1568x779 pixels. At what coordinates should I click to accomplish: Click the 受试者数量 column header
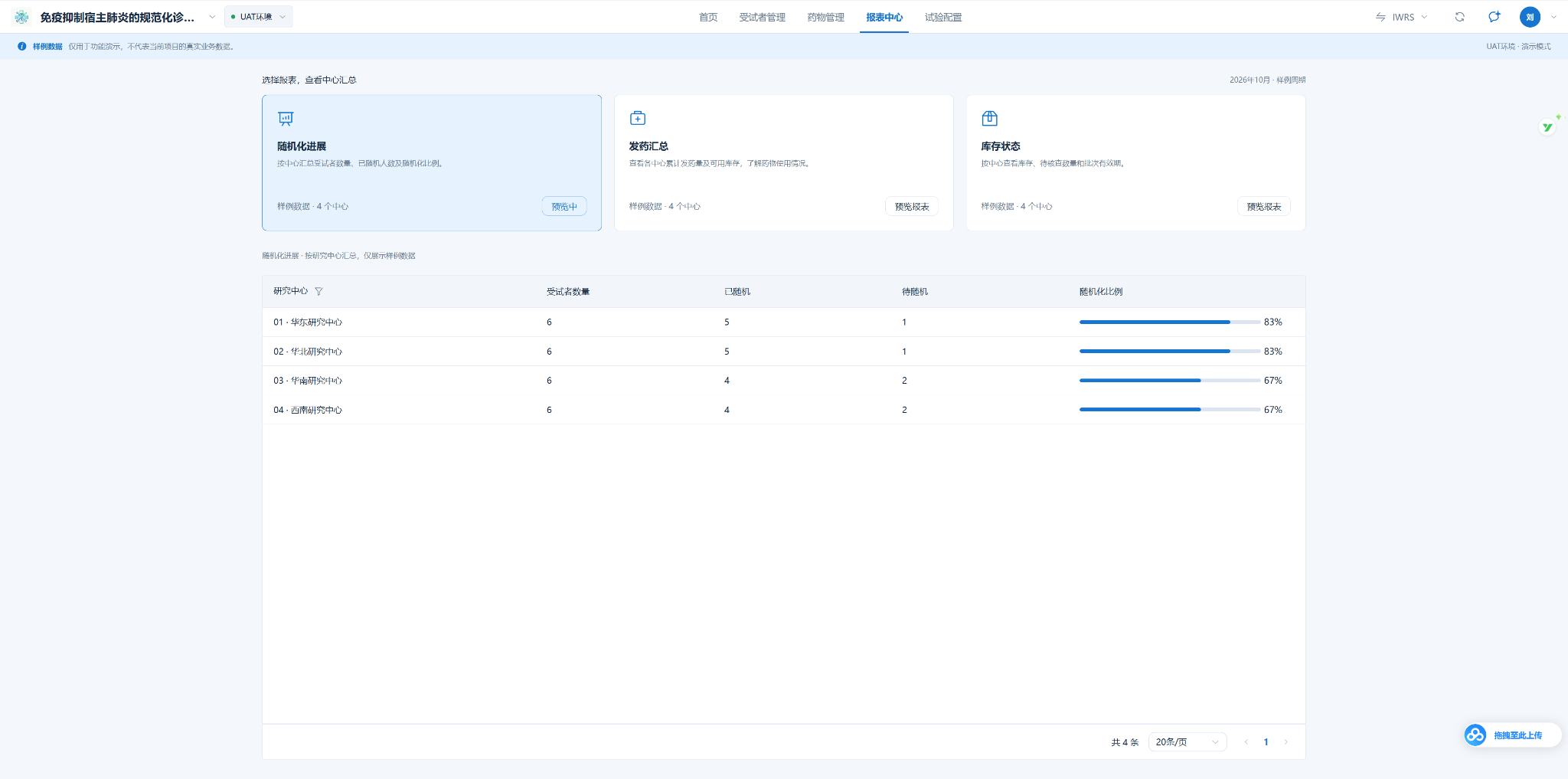click(x=568, y=292)
